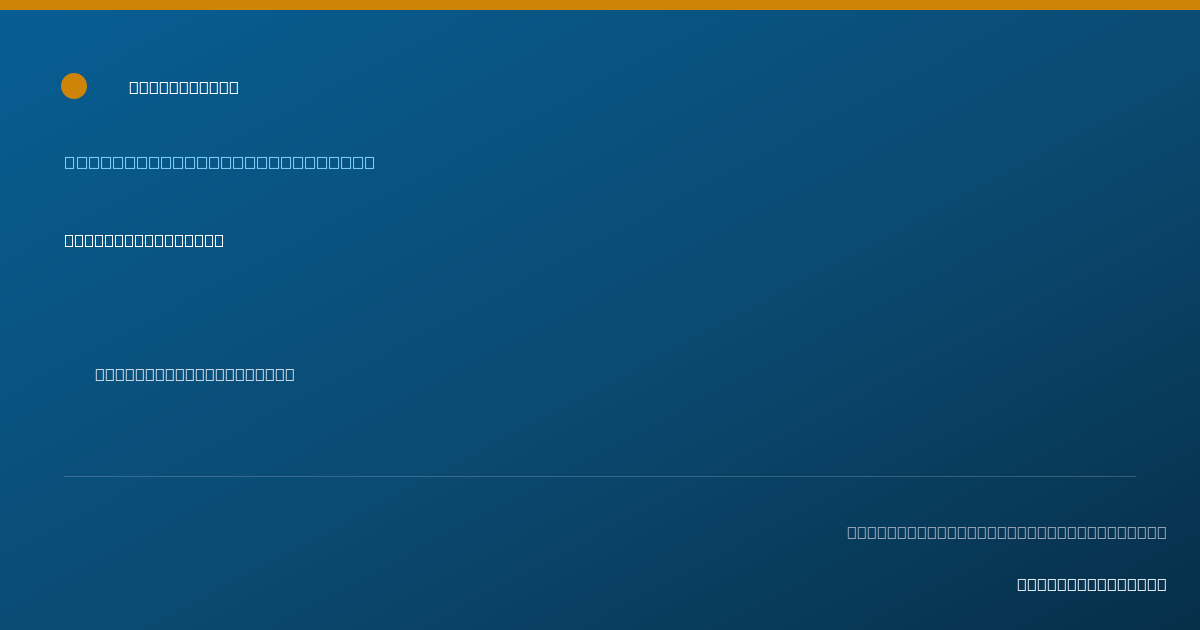Click the orange circle logo icon
1200x630 pixels.
(74, 86)
